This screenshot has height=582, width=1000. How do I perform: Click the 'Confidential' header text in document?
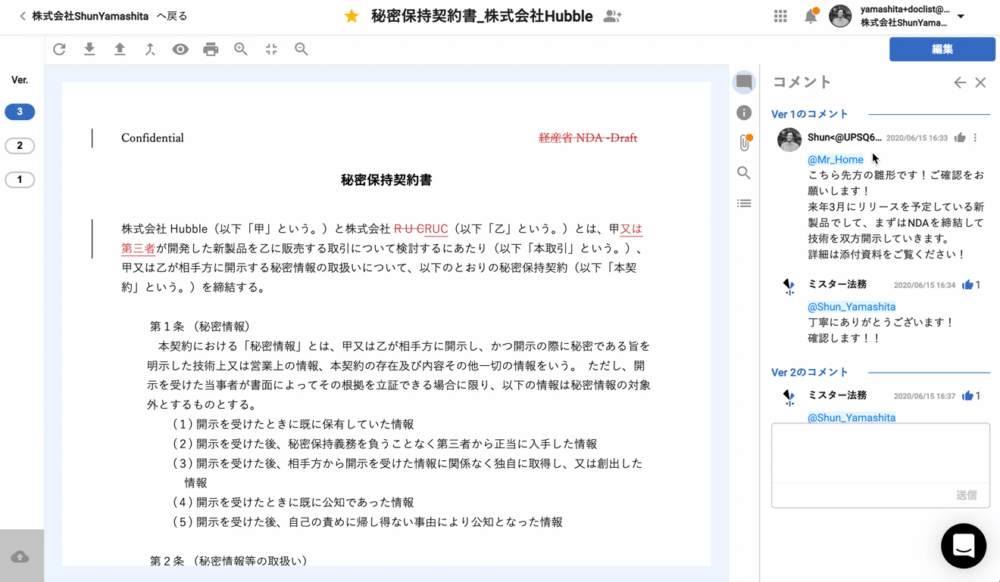152,138
